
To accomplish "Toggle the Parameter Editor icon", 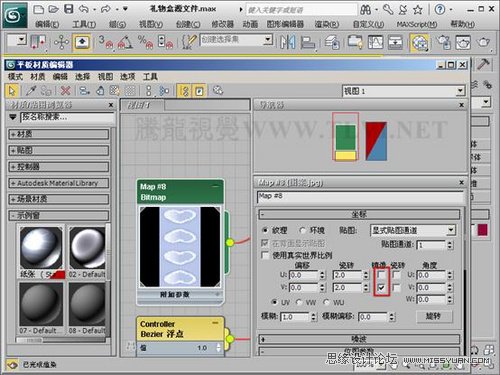I will click(x=199, y=91).
